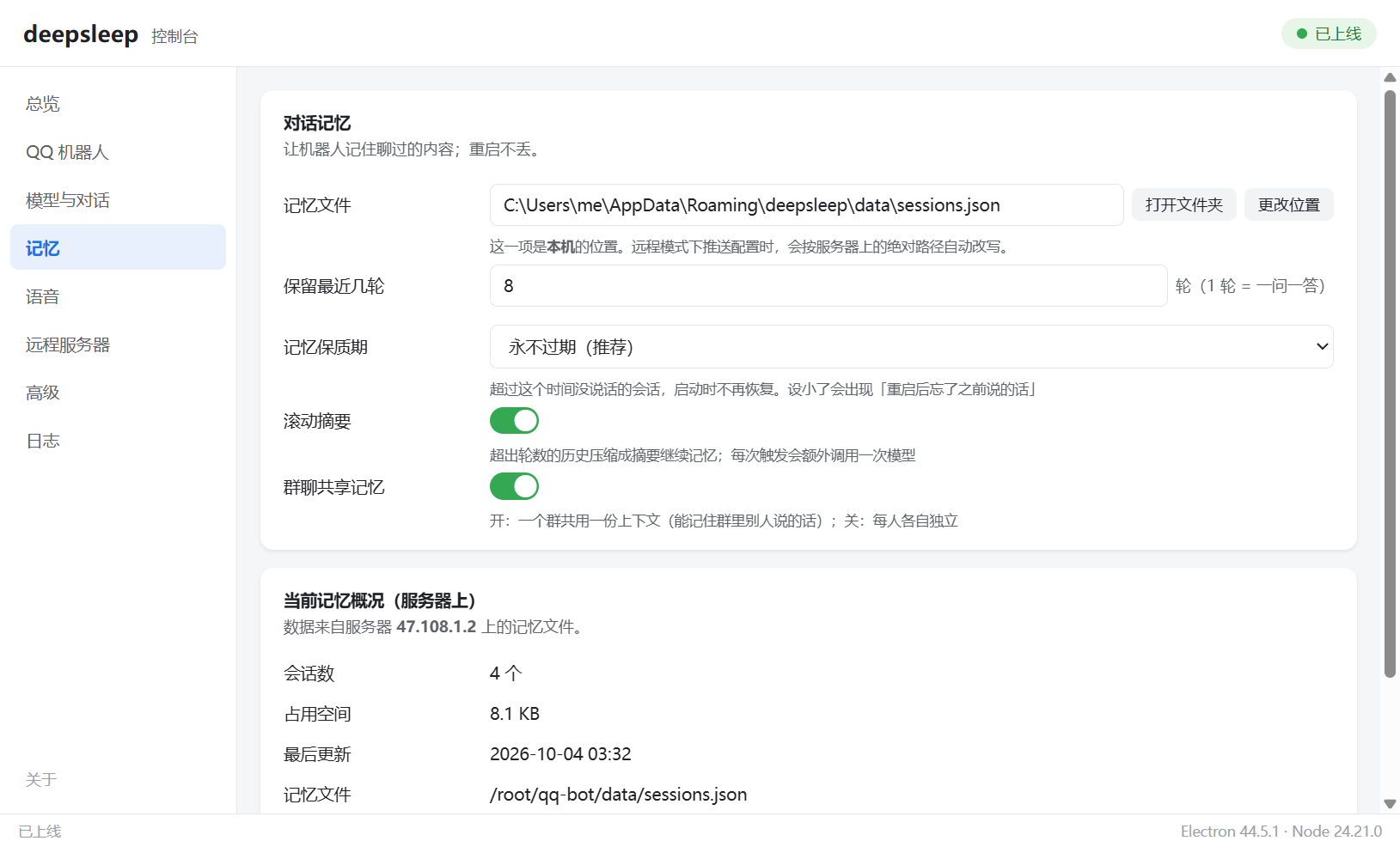Click the 群聊共享记忆 label
This screenshot has height=847, width=1400.
pos(334,487)
